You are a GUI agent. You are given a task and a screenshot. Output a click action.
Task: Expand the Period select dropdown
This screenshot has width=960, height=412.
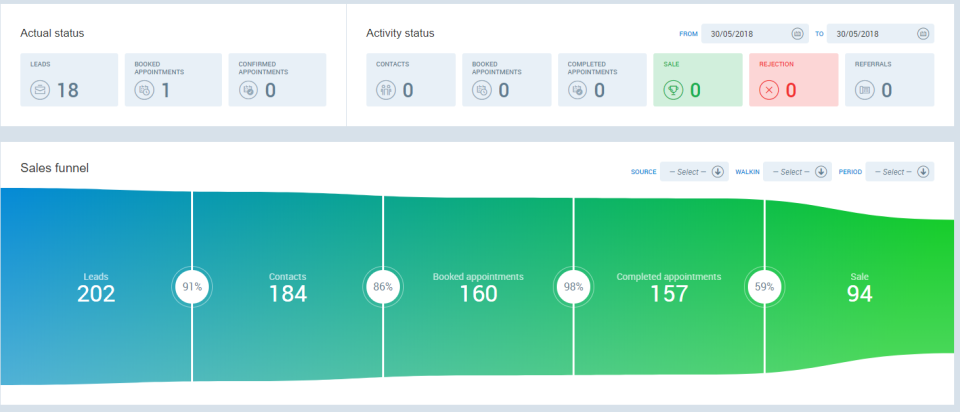point(923,172)
